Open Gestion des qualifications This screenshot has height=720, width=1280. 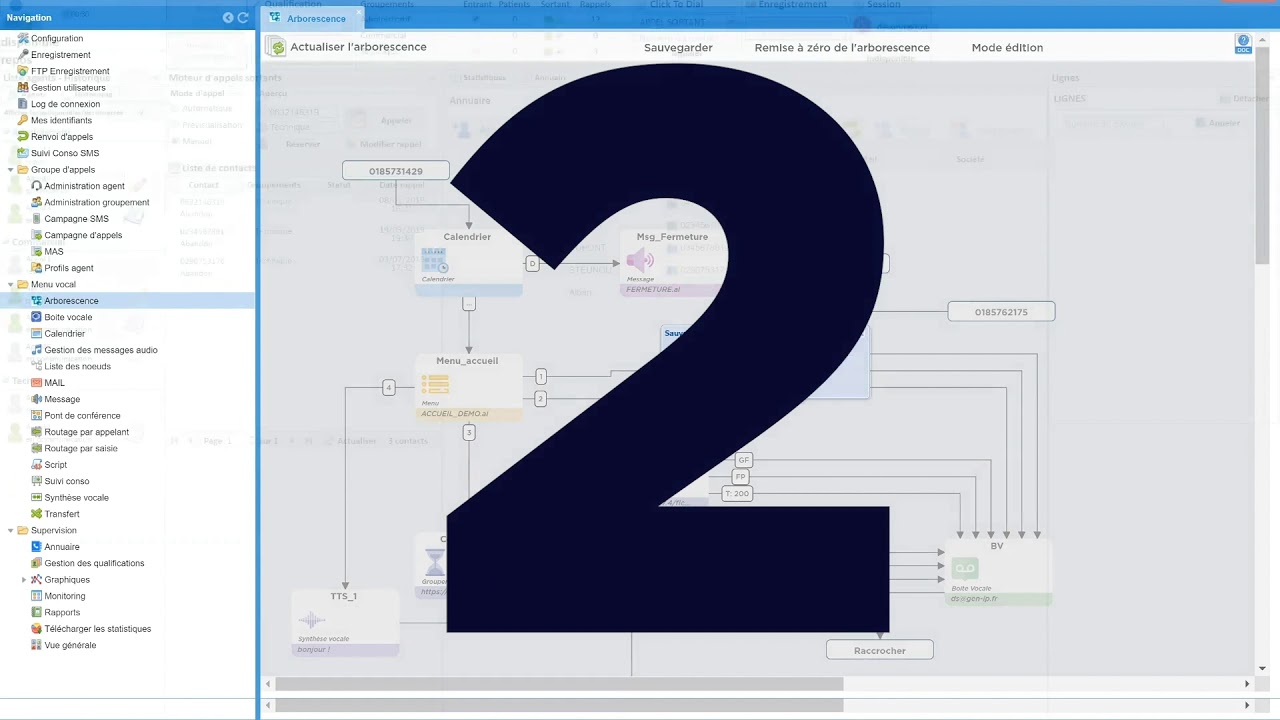point(94,563)
